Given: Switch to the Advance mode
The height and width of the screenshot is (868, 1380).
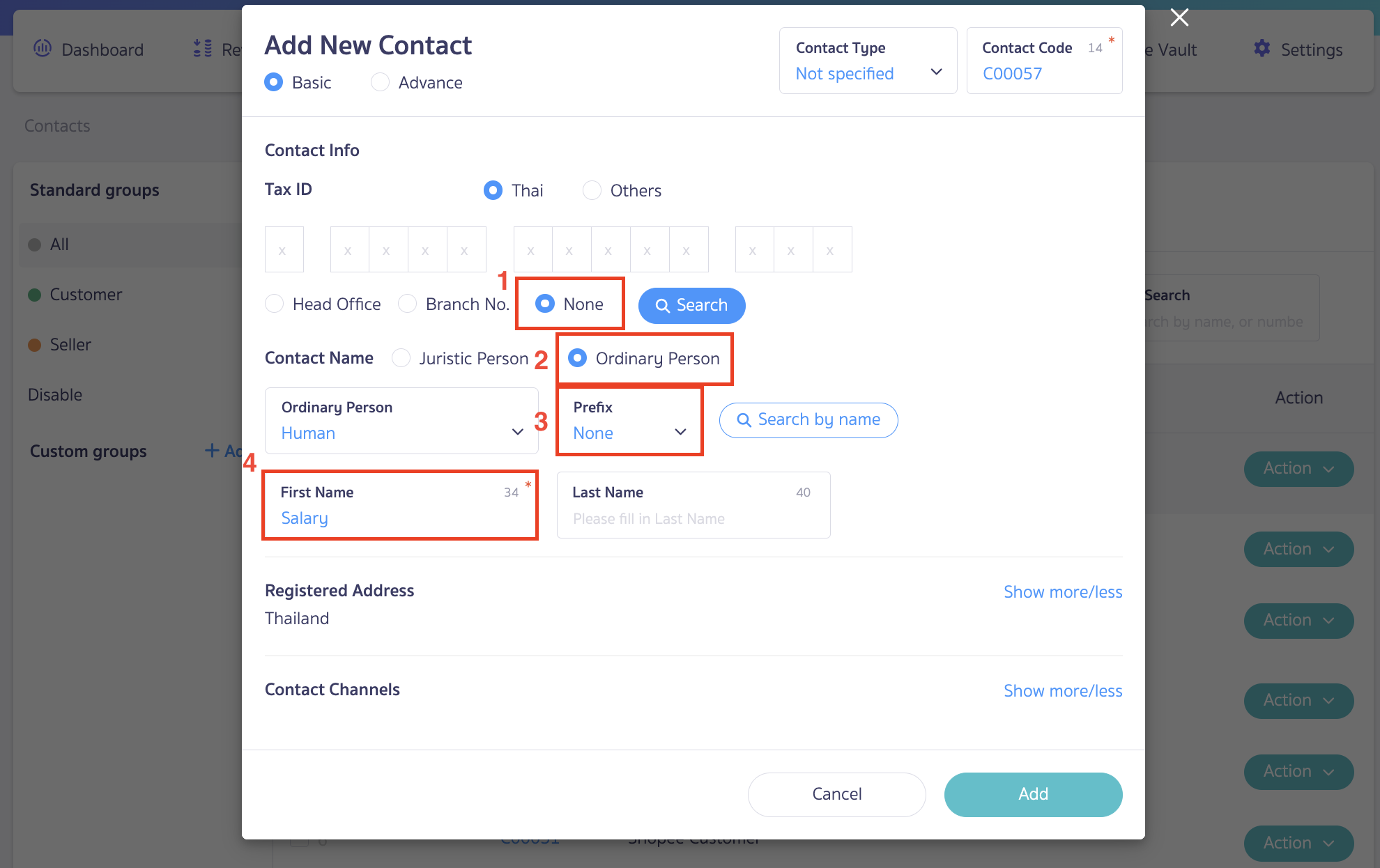Looking at the screenshot, I should (x=380, y=82).
